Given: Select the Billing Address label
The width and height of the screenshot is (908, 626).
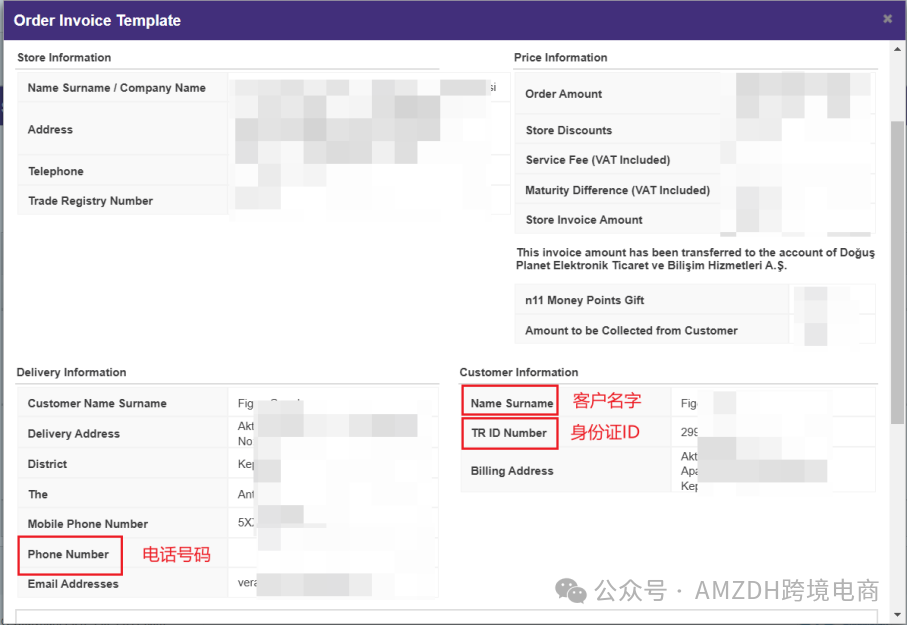Looking at the screenshot, I should click(512, 471).
